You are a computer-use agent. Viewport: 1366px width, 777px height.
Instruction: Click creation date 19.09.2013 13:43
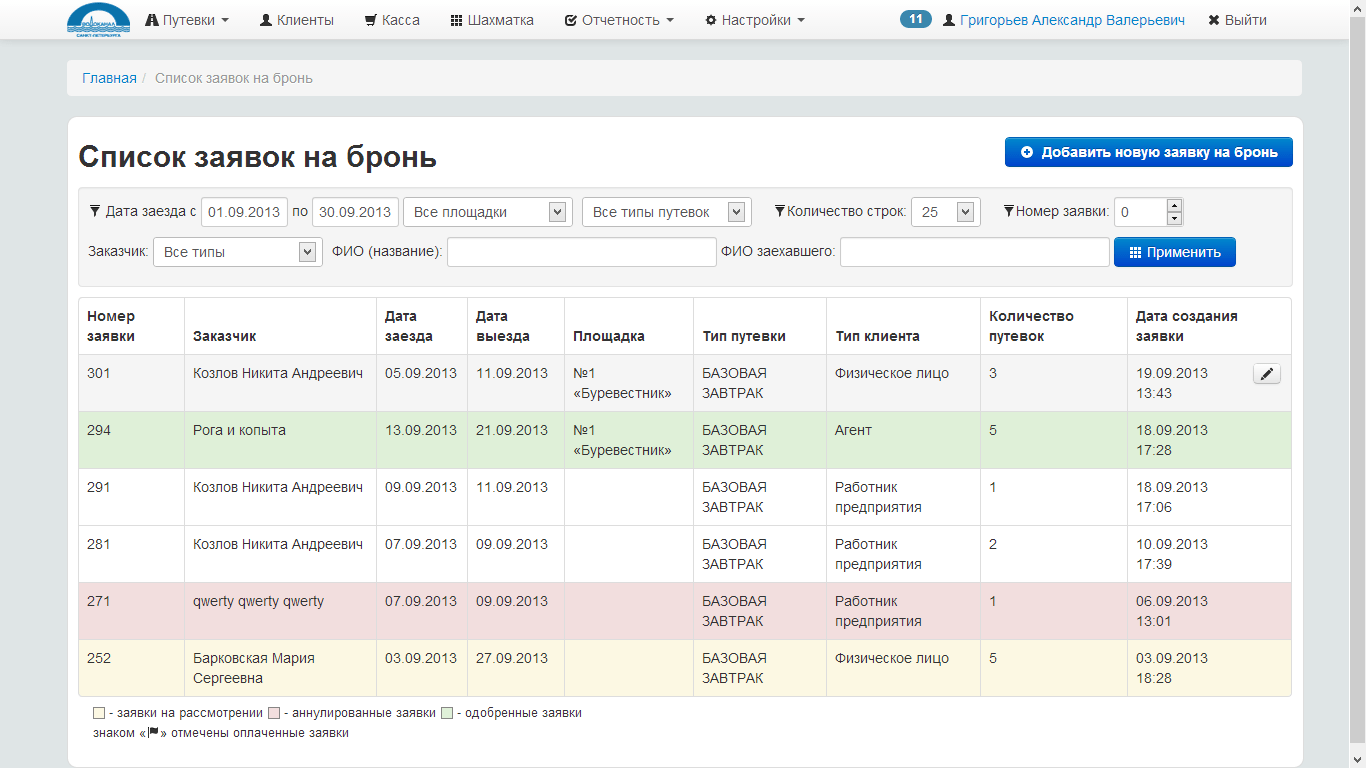click(x=1172, y=383)
